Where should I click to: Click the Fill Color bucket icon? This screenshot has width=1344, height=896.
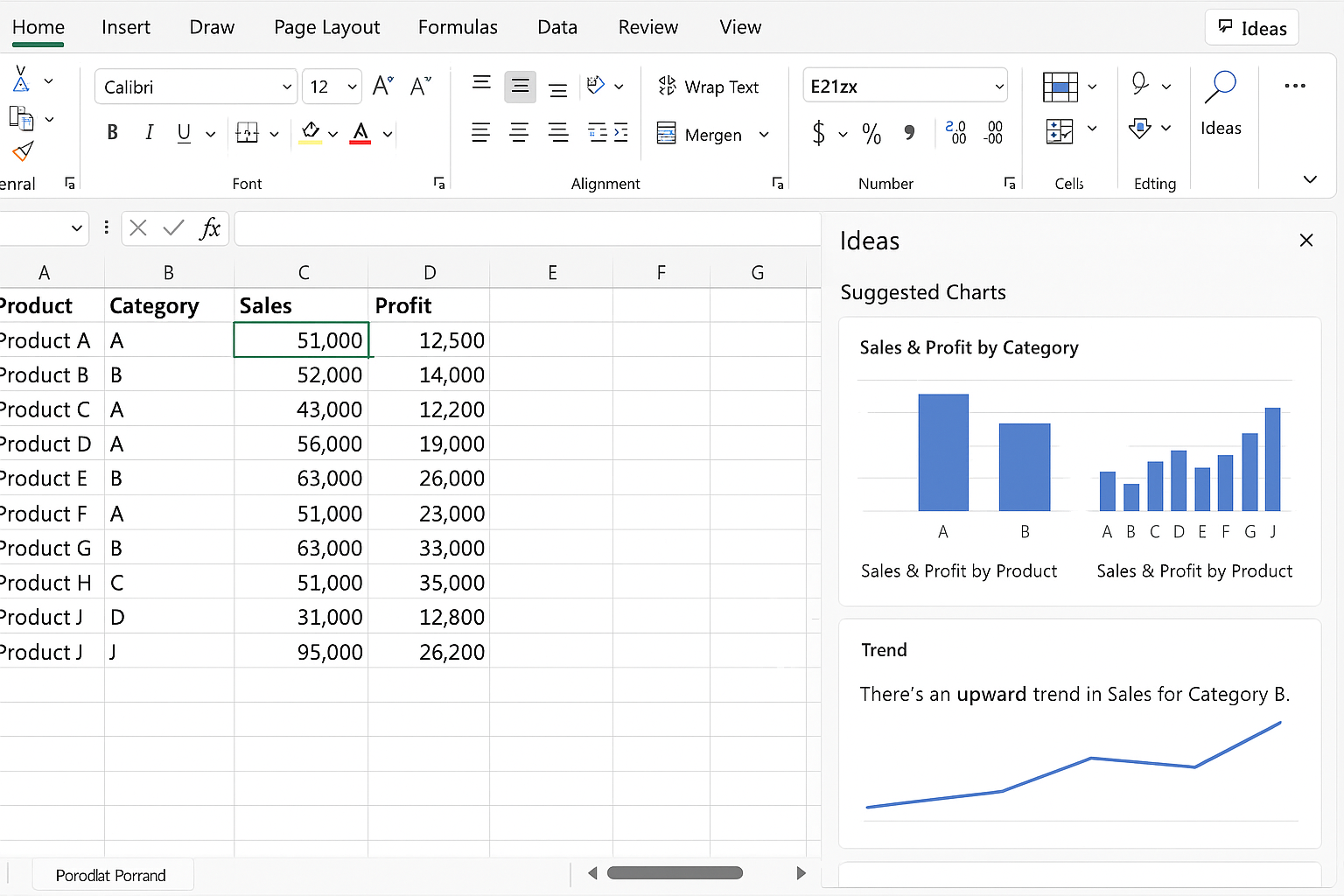coord(311,133)
